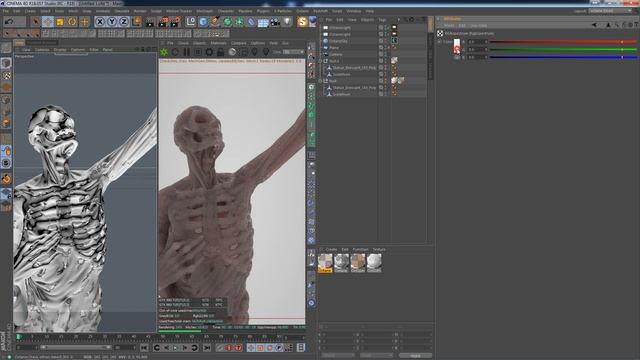Toggle the X axis lock
The width and height of the screenshot is (640, 360).
100,22
